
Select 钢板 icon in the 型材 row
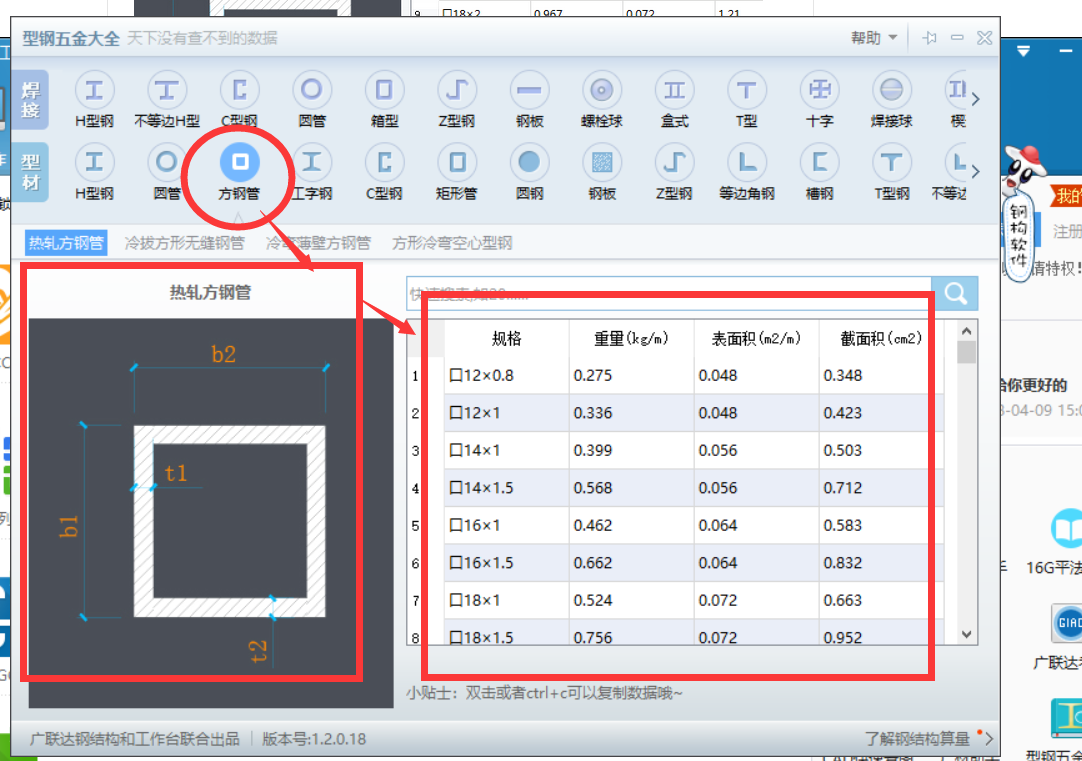[602, 163]
